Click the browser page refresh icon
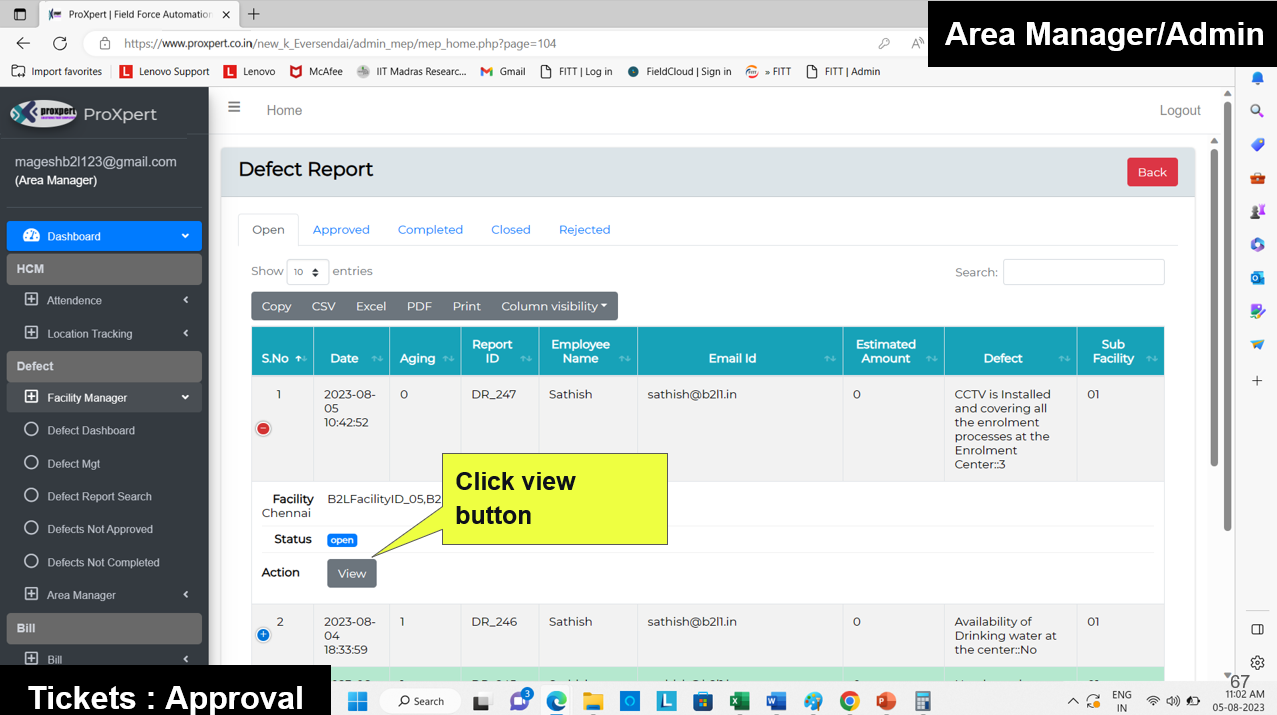 pos(60,43)
